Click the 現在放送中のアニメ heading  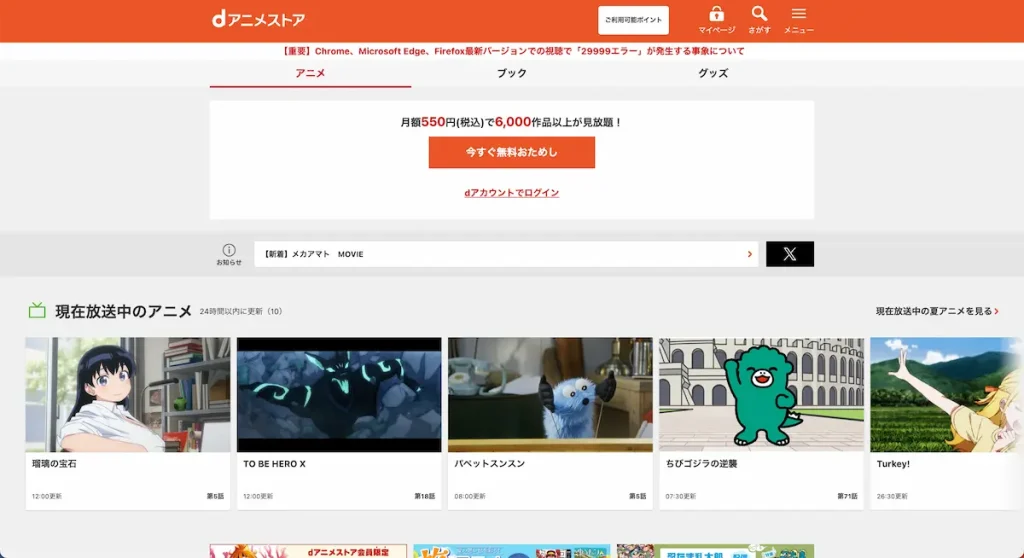(123, 312)
